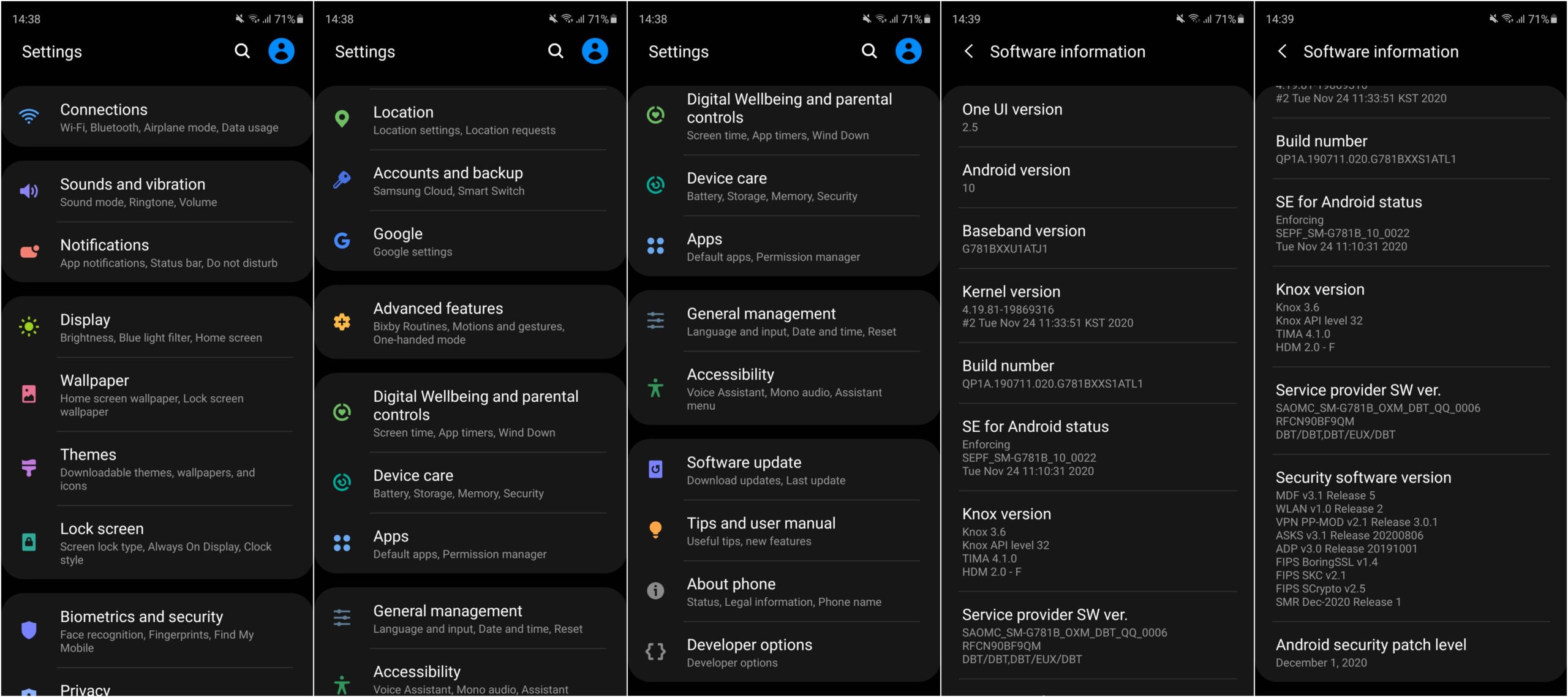
Task: Tap "Build number" in the fourth screenshot
Action: (x=1098, y=373)
